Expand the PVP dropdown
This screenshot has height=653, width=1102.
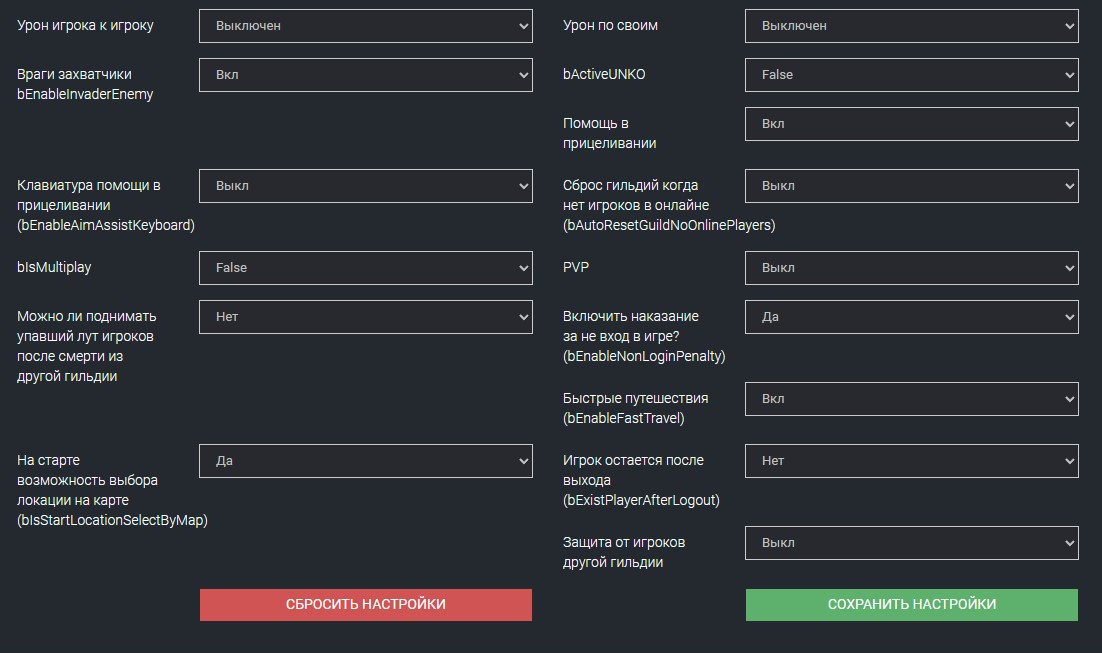click(912, 268)
